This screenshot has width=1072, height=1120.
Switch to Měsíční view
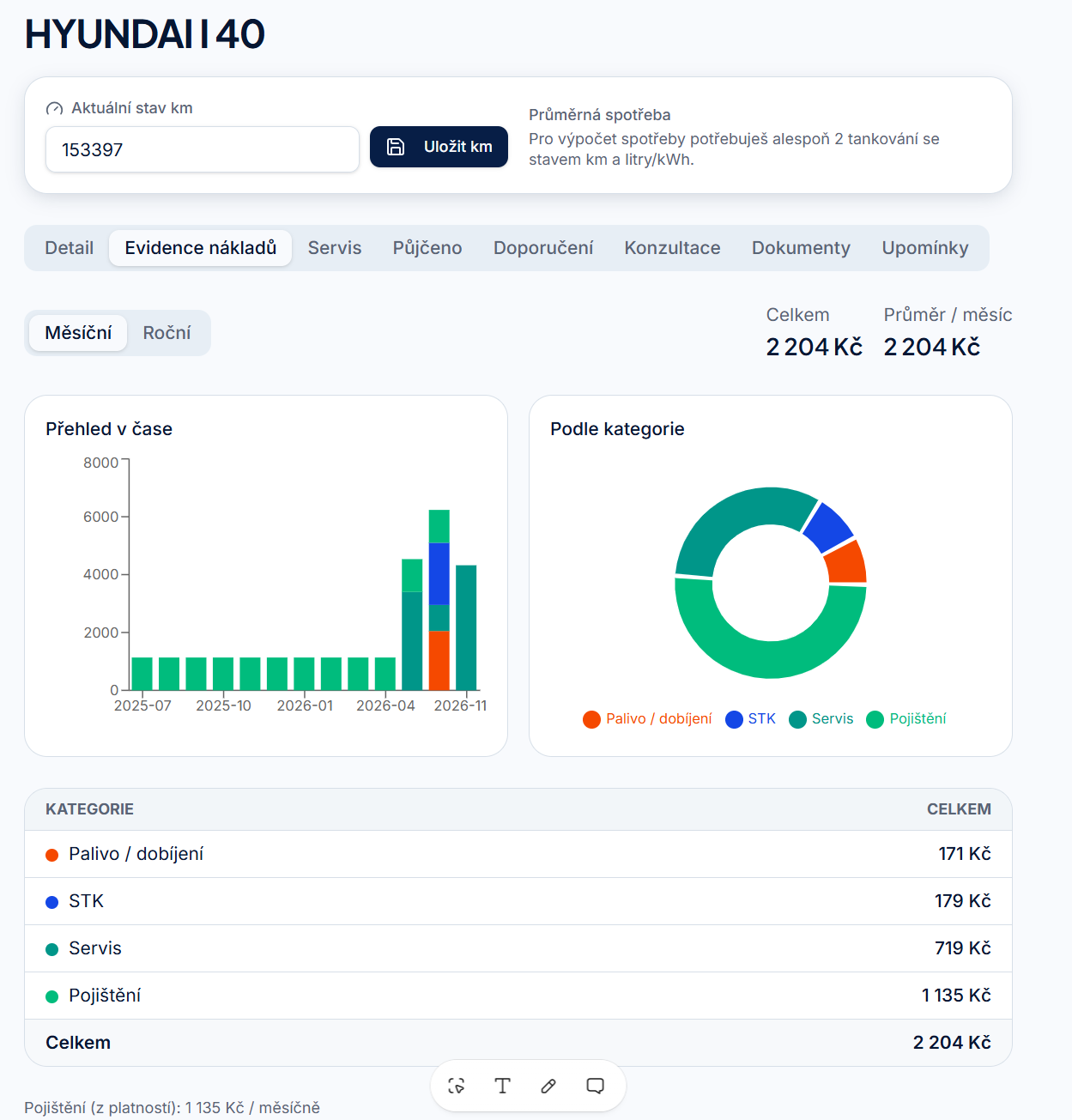78,333
